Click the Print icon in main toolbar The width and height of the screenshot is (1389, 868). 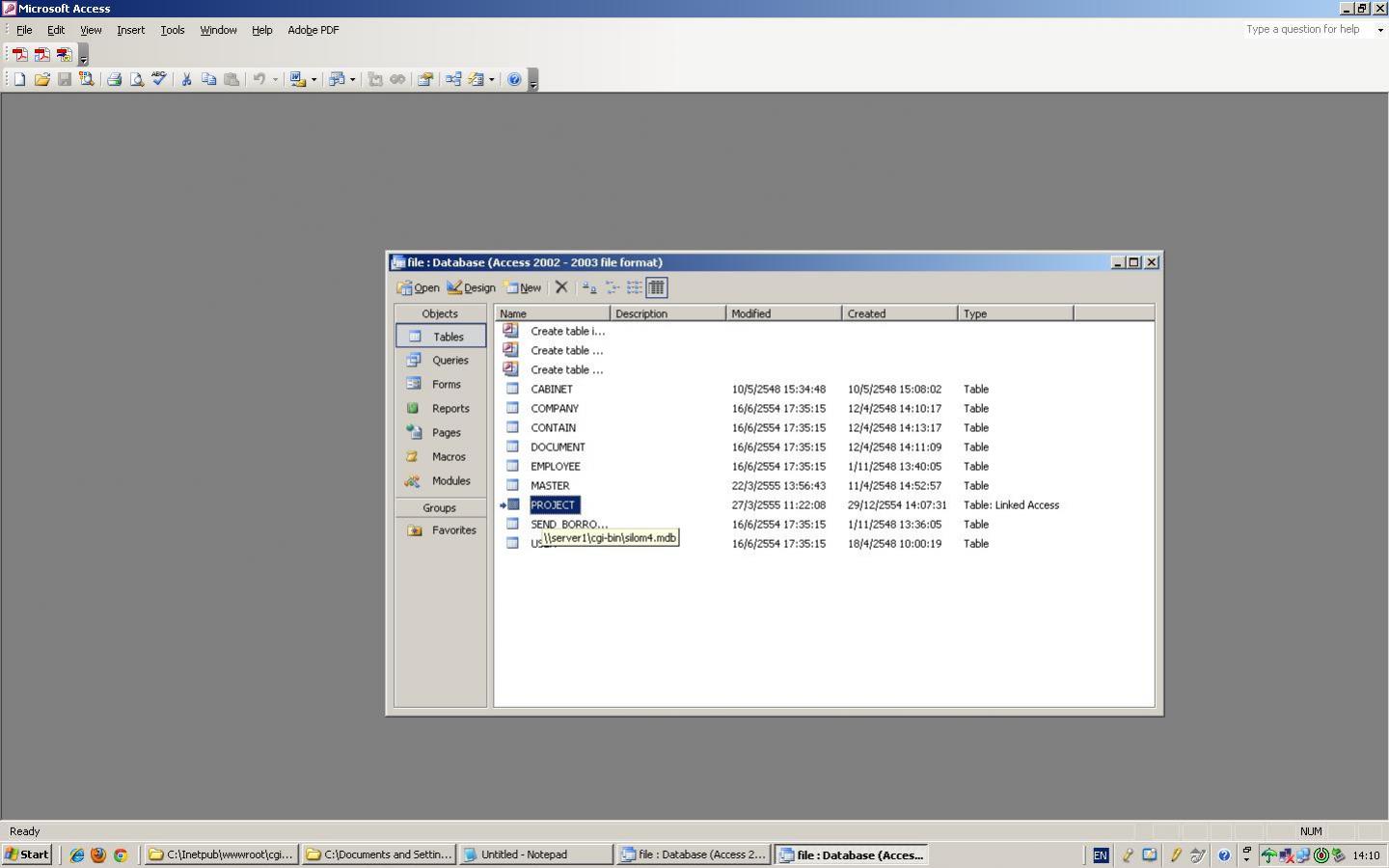[114, 80]
